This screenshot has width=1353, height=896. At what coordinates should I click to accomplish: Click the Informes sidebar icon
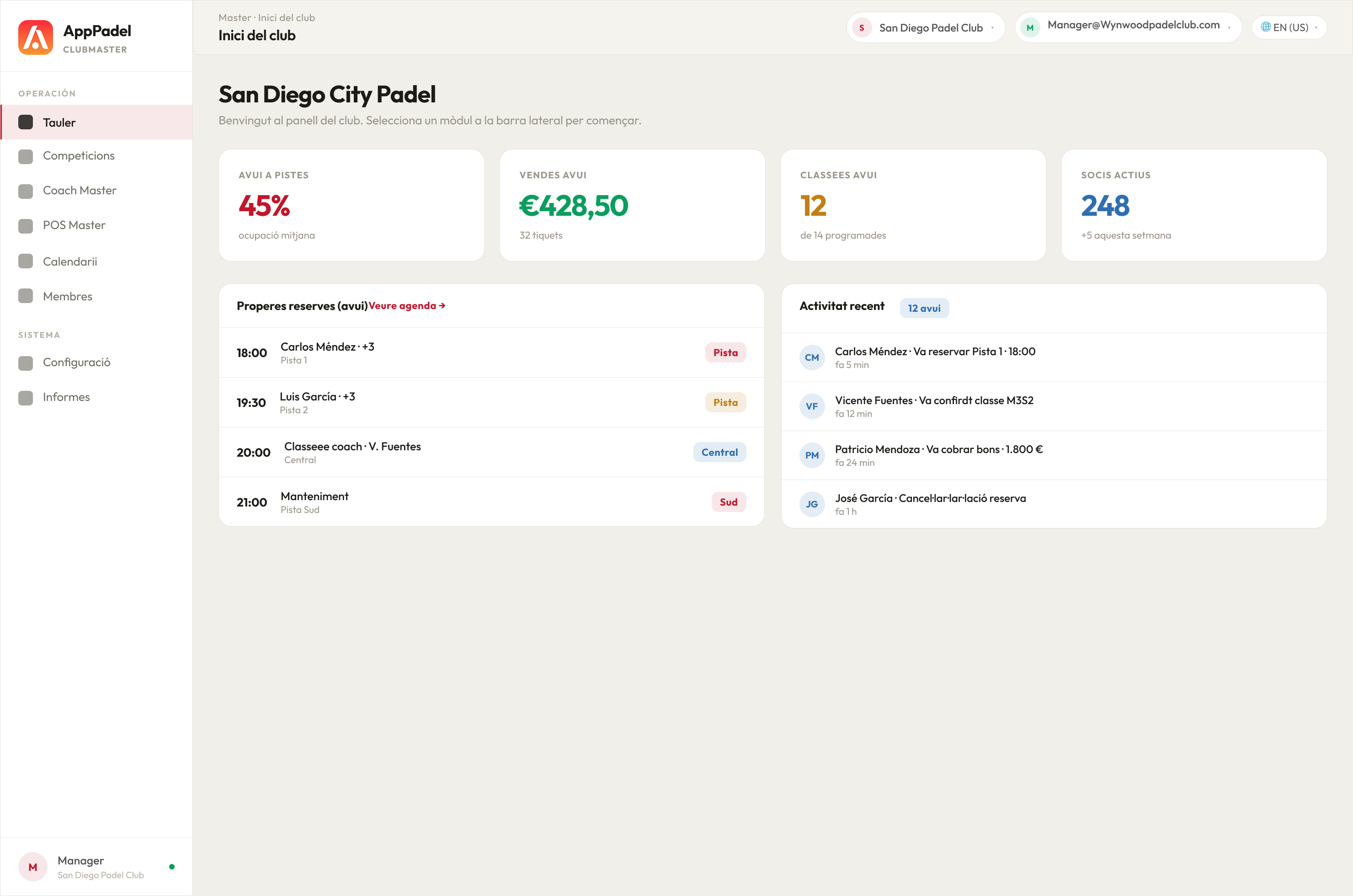tap(26, 398)
